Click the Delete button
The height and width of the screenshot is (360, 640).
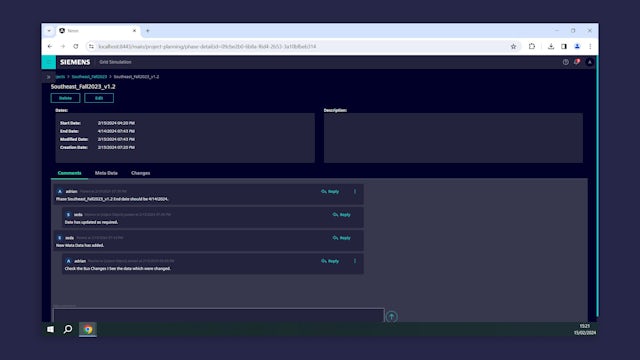[x=65, y=98]
